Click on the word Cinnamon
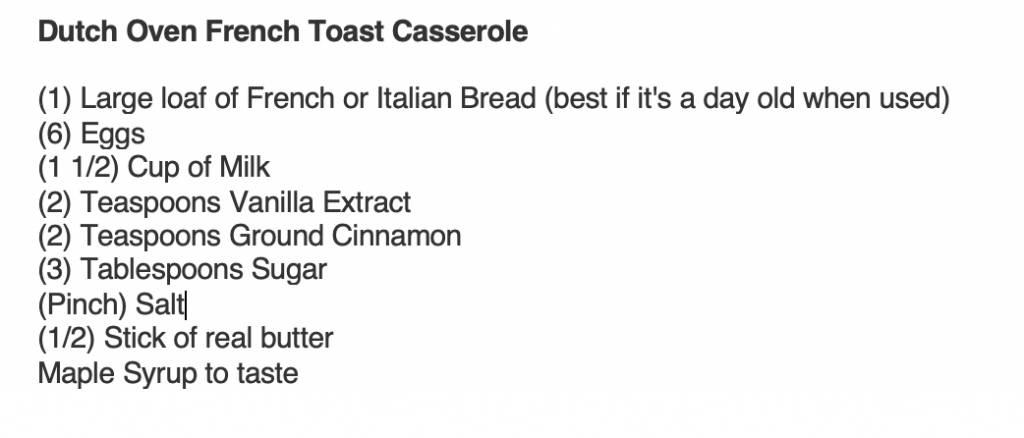 pyautogui.click(x=396, y=236)
